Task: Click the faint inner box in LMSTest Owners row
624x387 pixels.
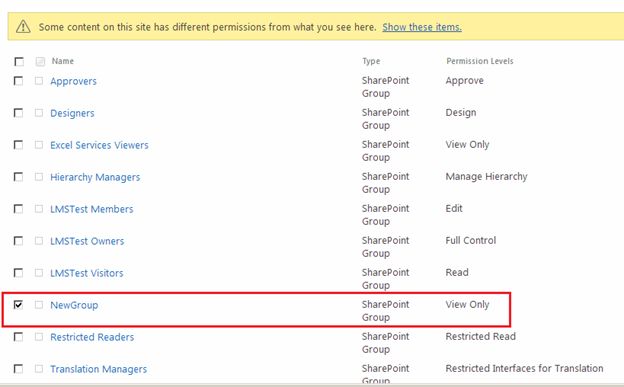Action: pyautogui.click(x=39, y=240)
